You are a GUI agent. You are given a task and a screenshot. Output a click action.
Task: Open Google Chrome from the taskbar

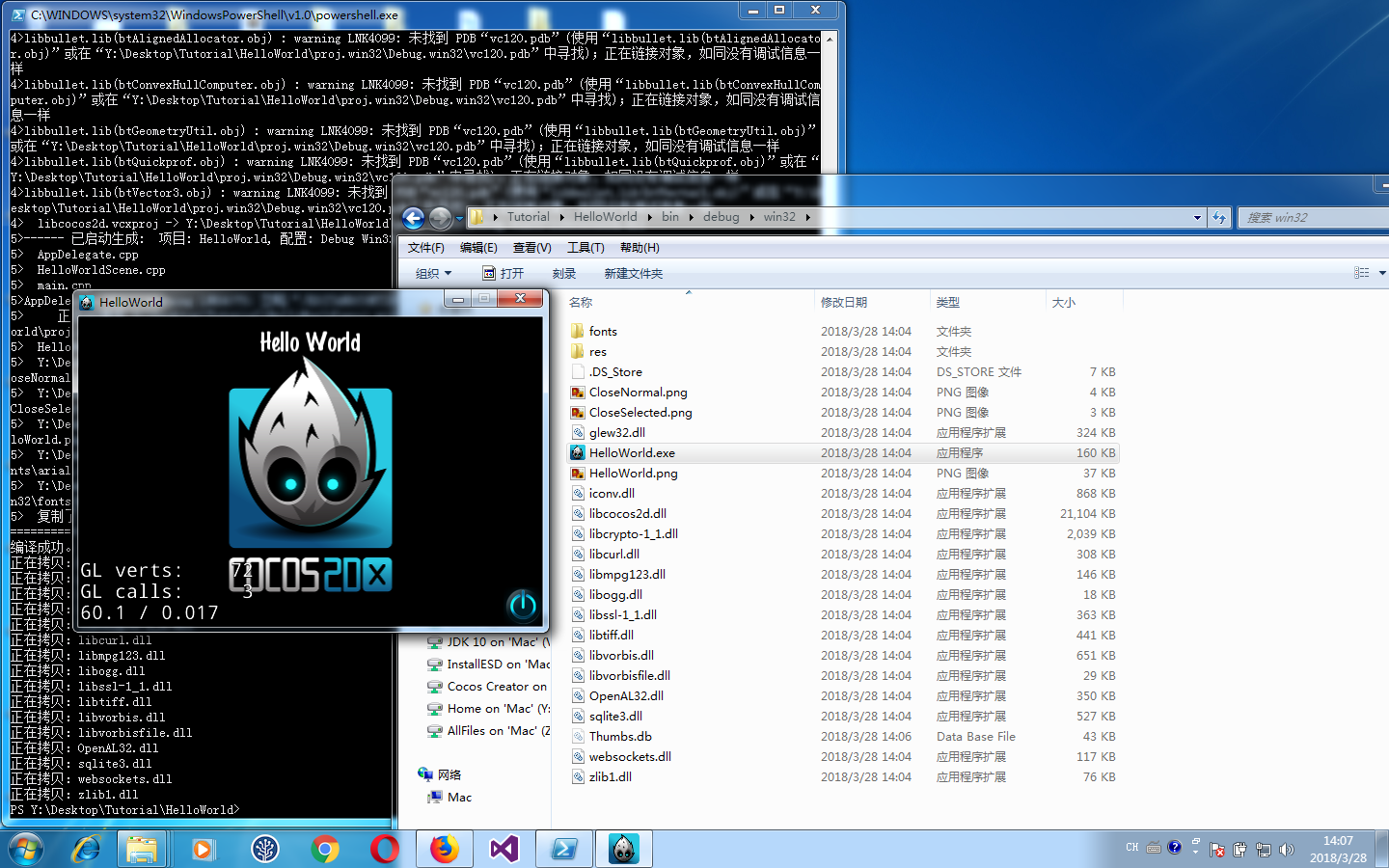325,849
